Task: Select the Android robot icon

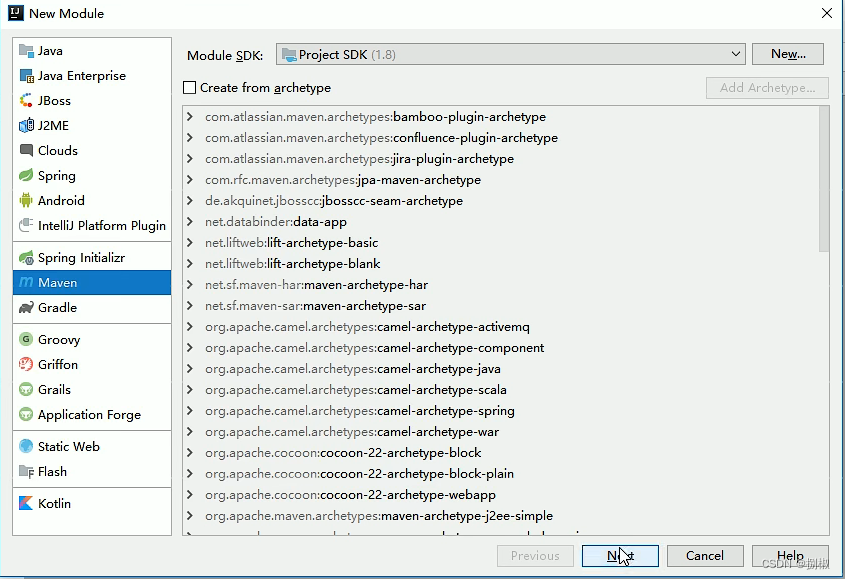Action: pyautogui.click(x=26, y=201)
